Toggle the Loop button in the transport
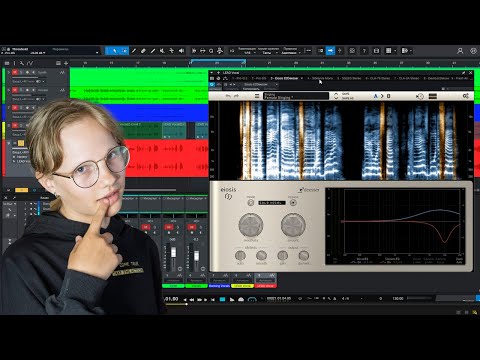 [252, 299]
